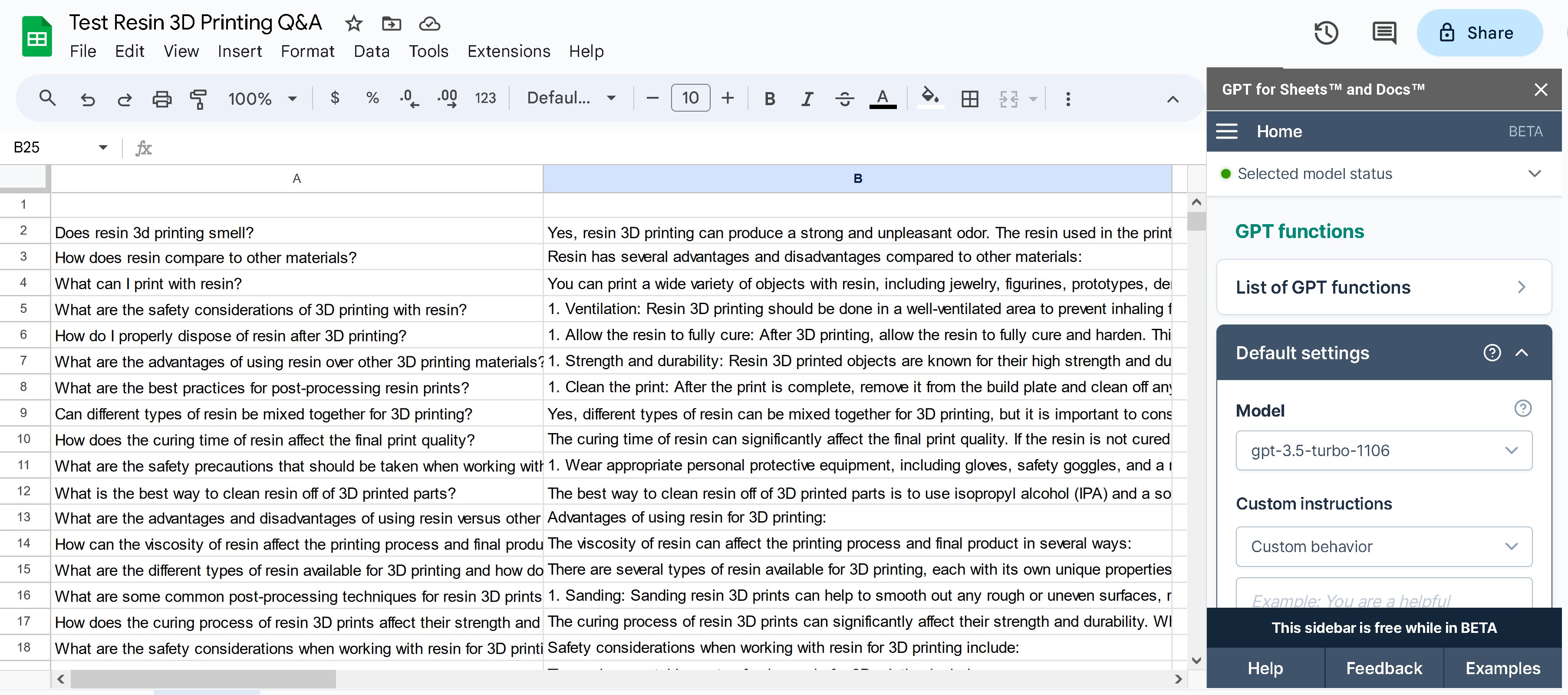1568x695 pixels.
Task: Select column A header
Action: 296,179
